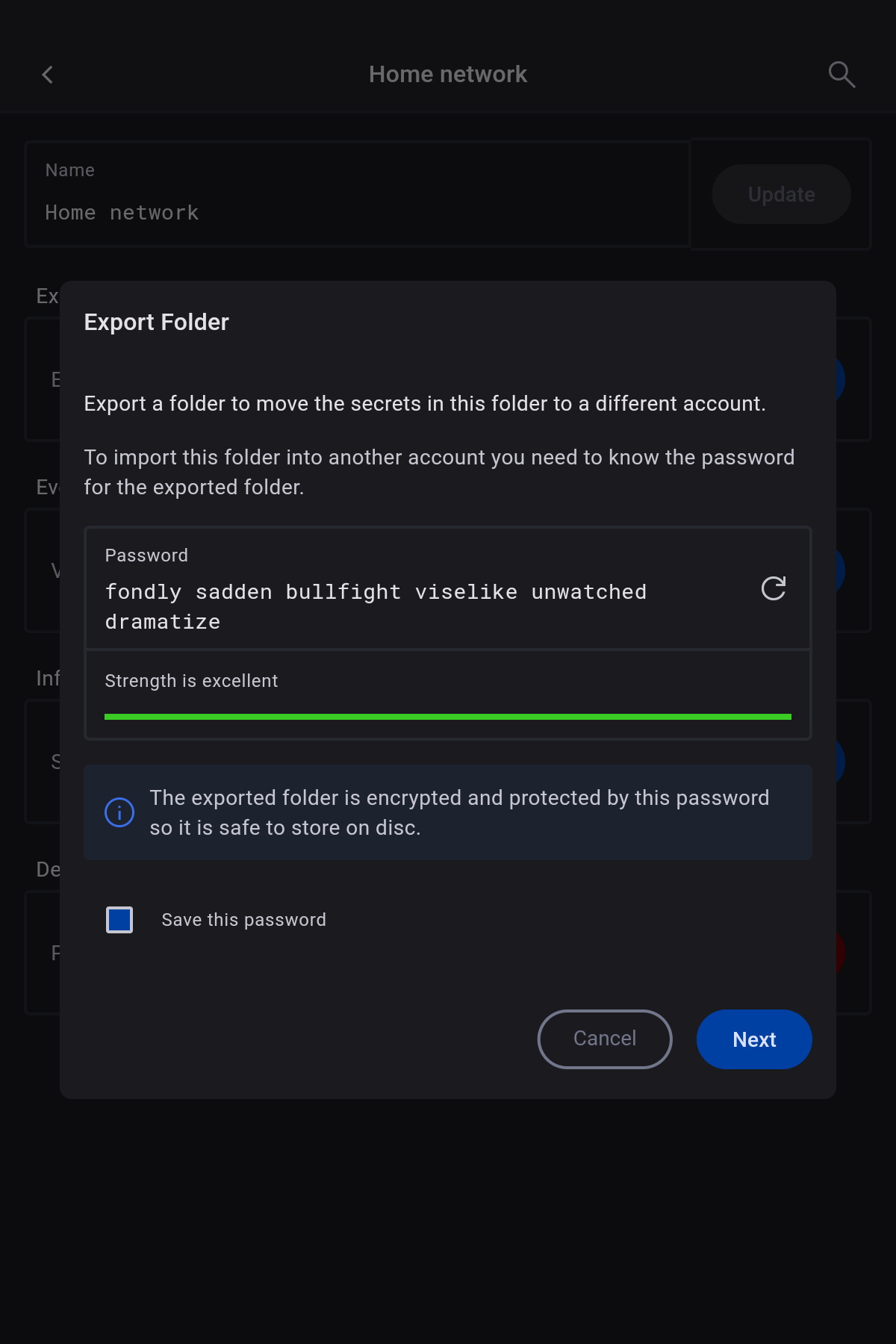The width and height of the screenshot is (896, 1344).
Task: Click the Password field label
Action: pyautogui.click(x=146, y=556)
